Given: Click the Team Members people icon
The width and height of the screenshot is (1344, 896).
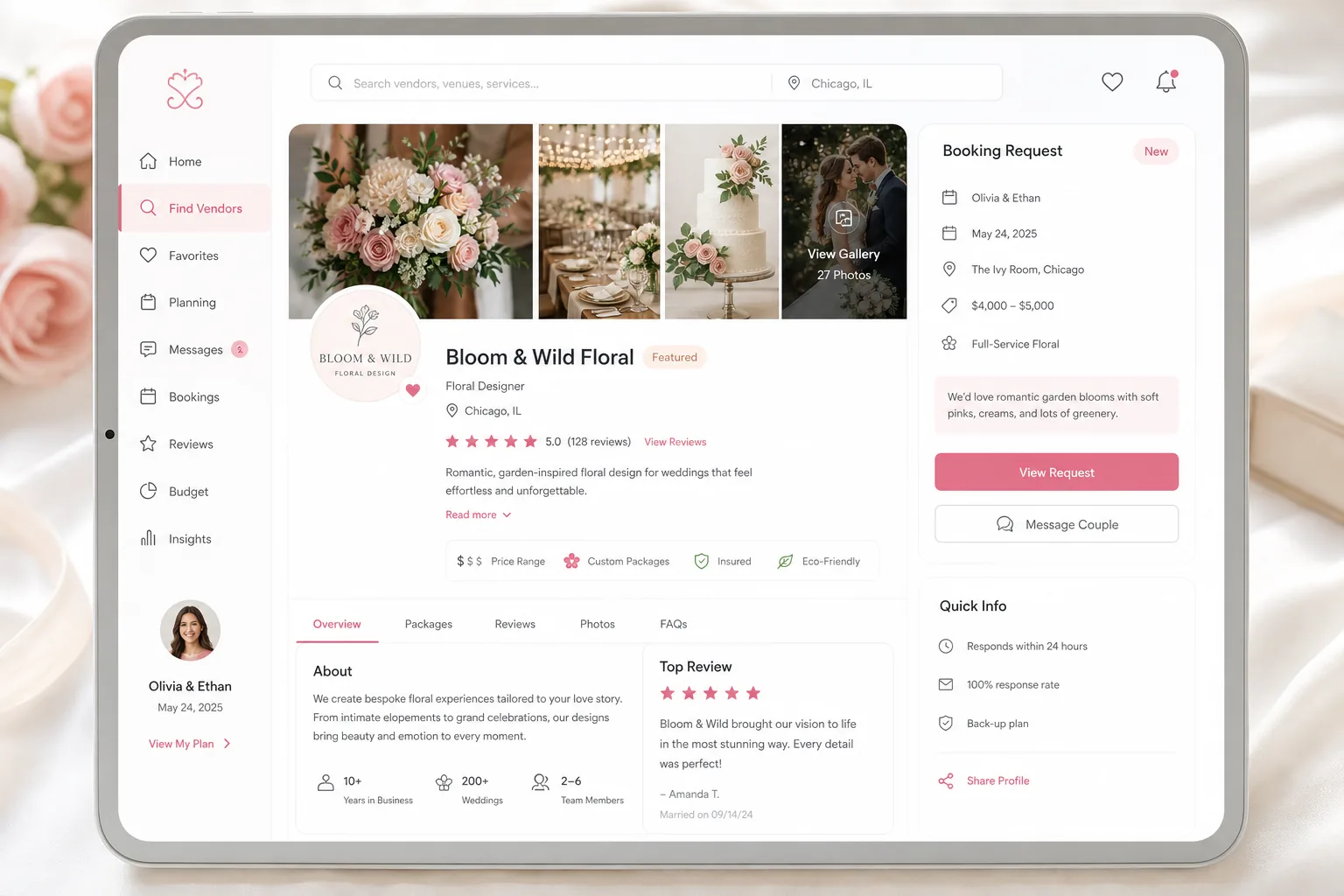Looking at the screenshot, I should pos(541,782).
